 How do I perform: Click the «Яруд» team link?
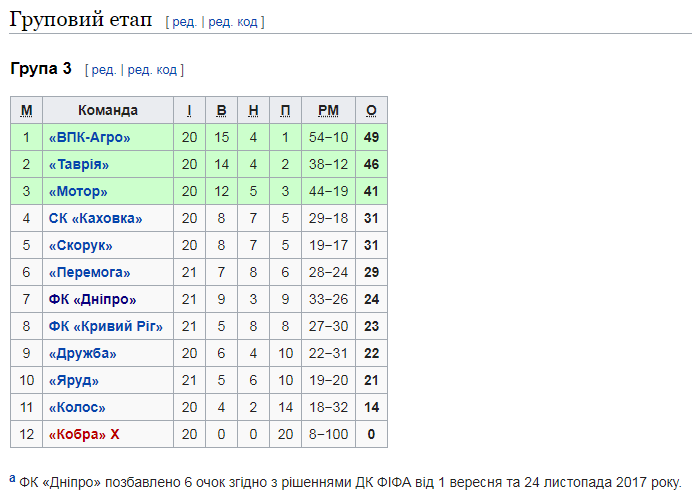74,380
